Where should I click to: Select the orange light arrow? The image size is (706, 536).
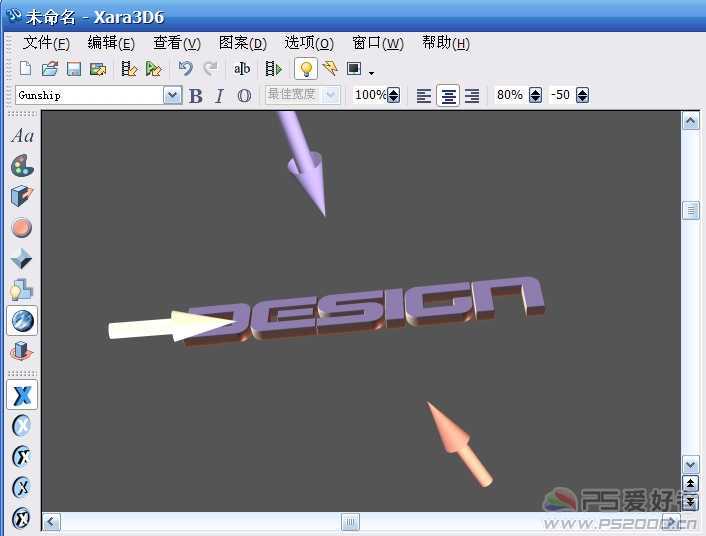tap(458, 444)
